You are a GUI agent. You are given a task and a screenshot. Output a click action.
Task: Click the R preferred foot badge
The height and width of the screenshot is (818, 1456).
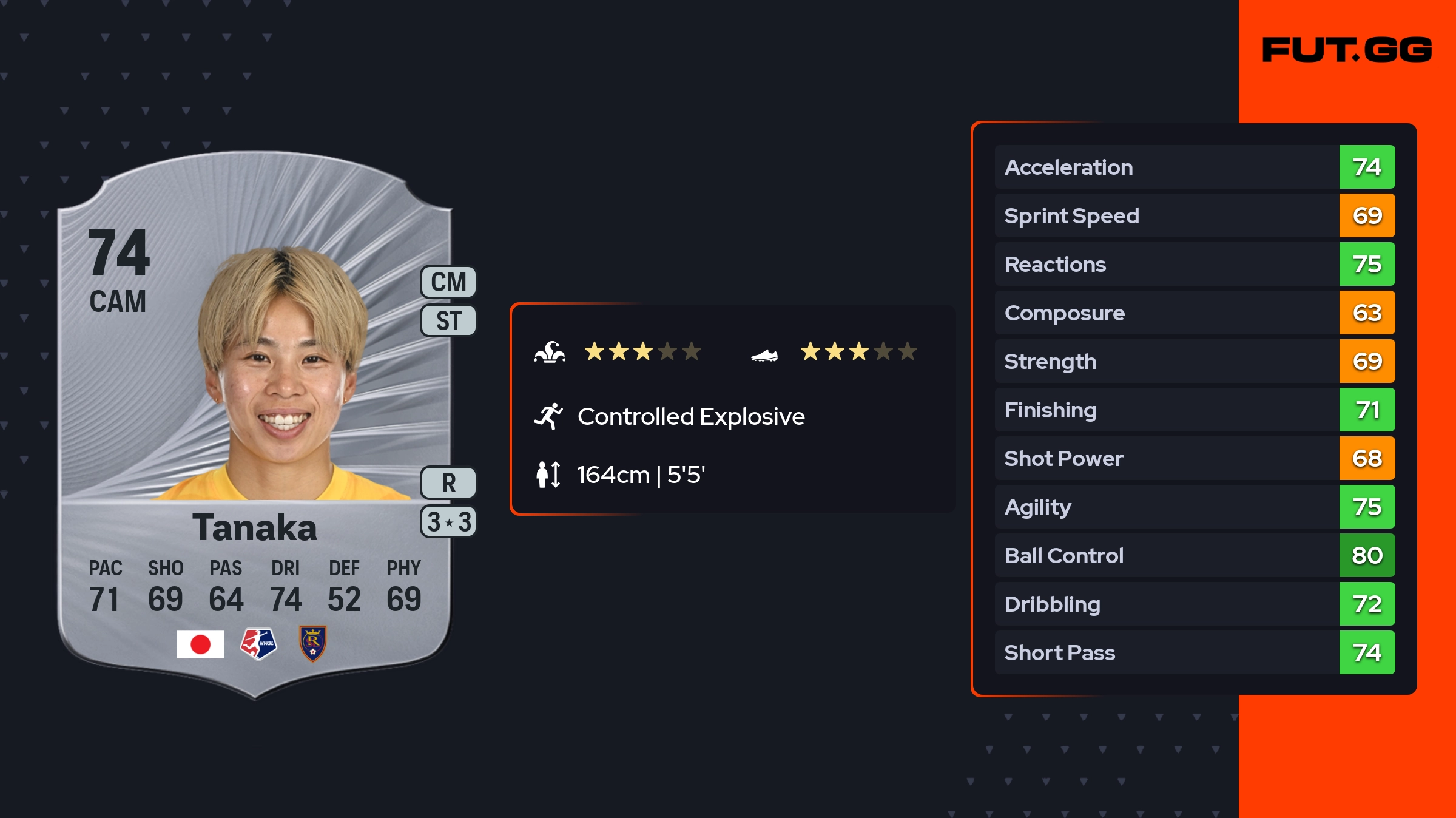(x=448, y=483)
